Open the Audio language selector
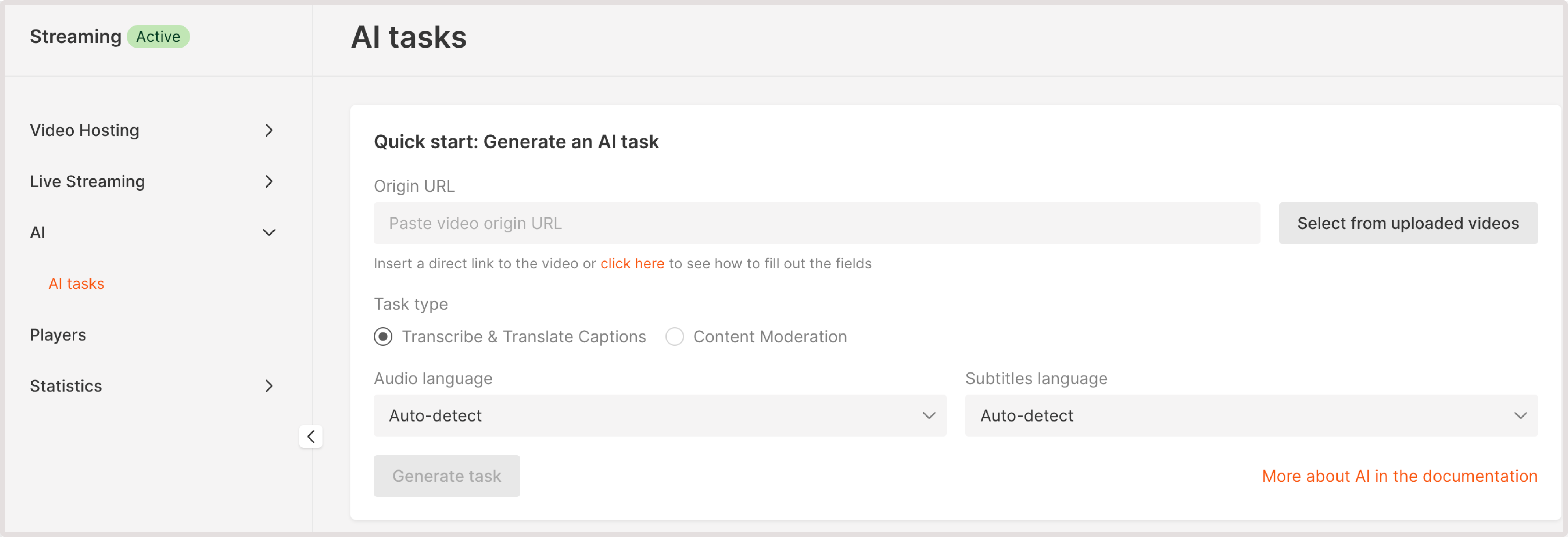Screen dimensions: 1568x537 click(x=659, y=416)
